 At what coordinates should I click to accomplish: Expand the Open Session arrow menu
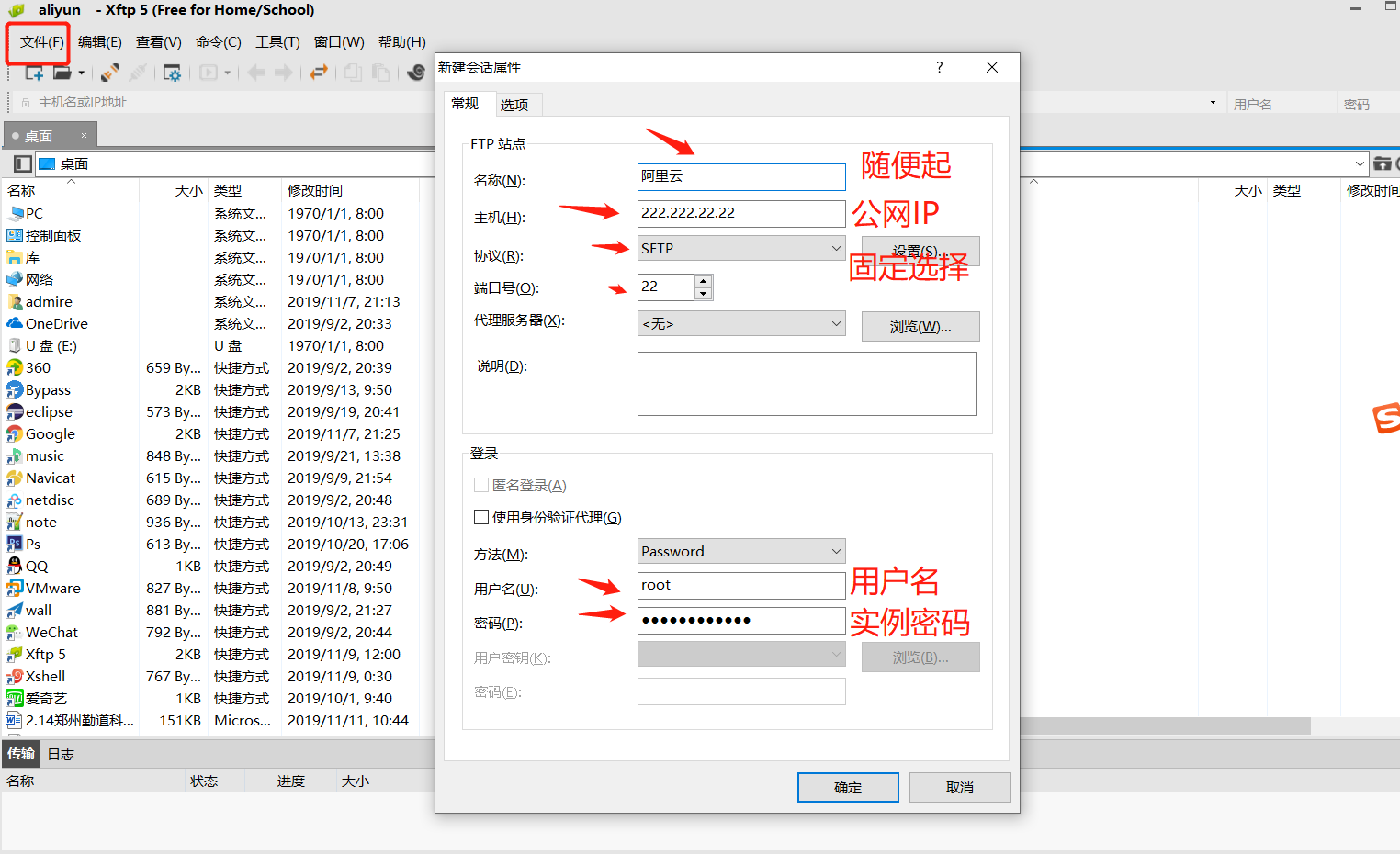[x=82, y=73]
